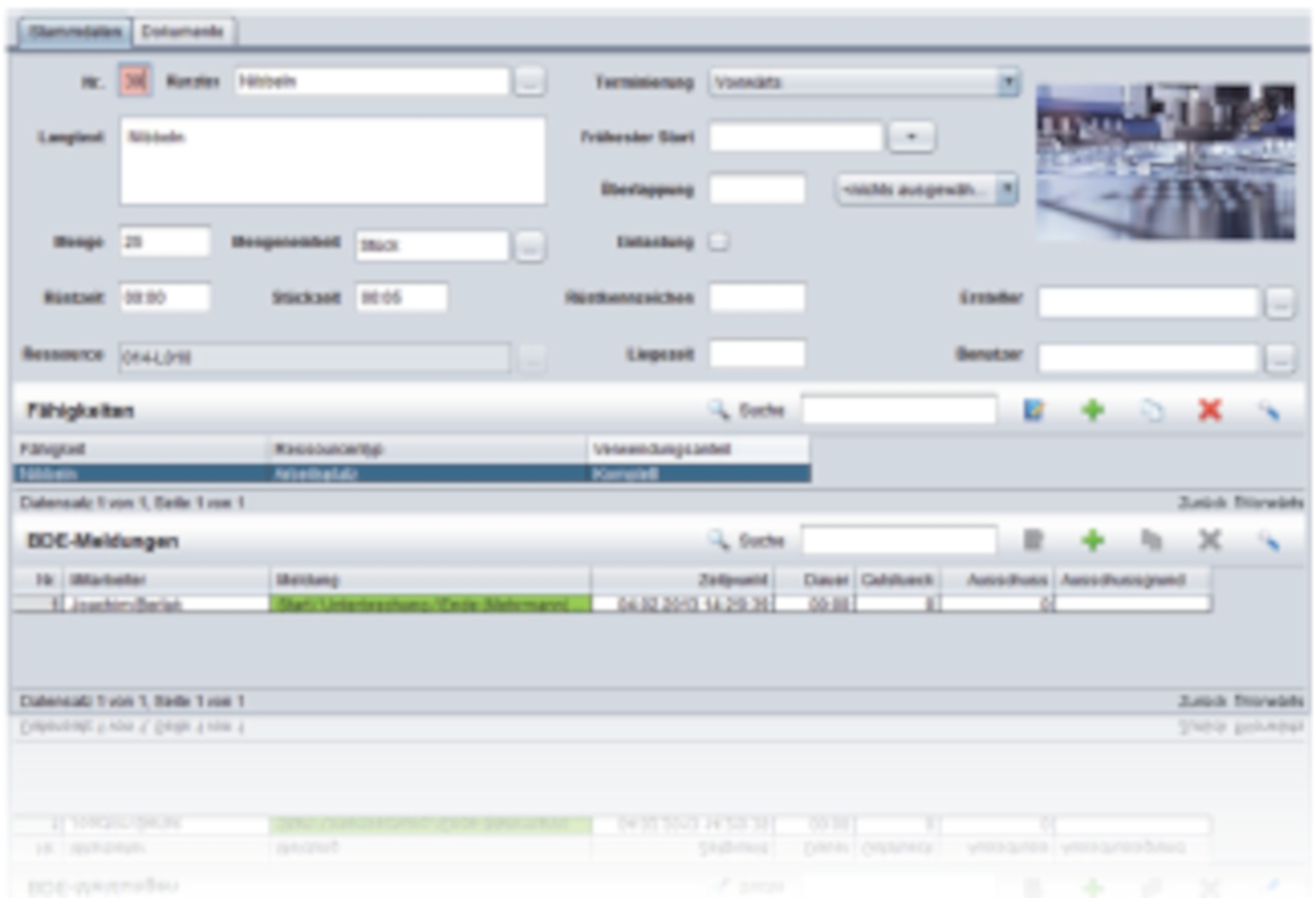Click the edit icon in Fähigkeiten toolbar
Screen dimensions: 1316x898
[1034, 410]
